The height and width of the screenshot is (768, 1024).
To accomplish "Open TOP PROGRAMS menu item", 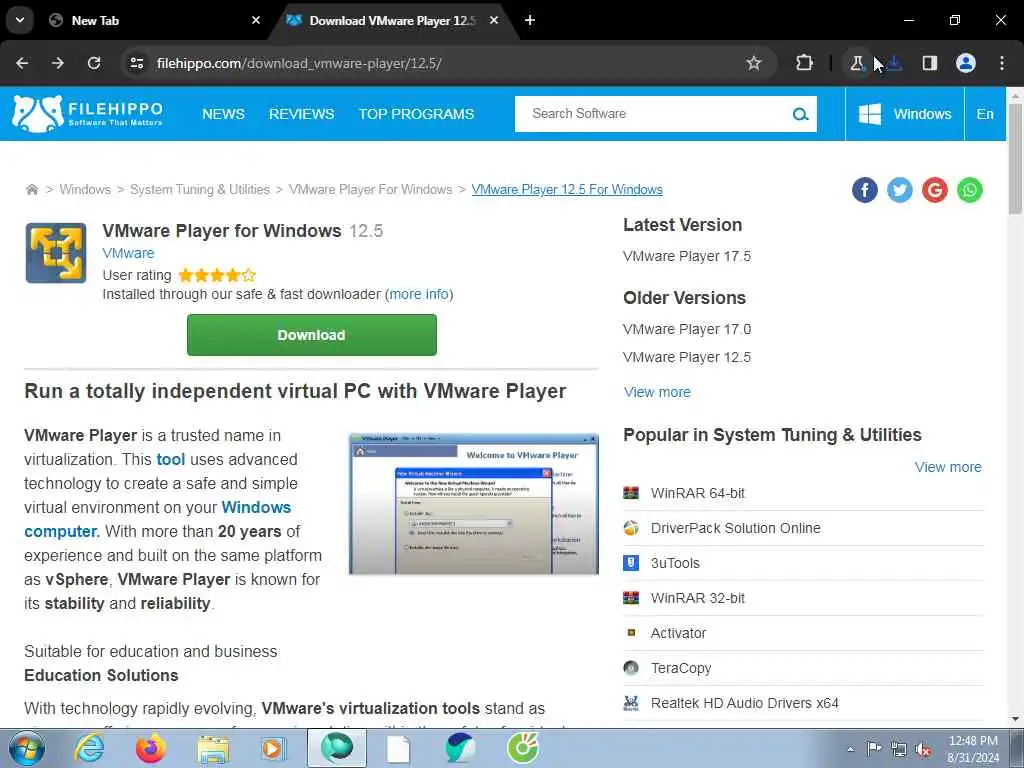I will [x=417, y=114].
